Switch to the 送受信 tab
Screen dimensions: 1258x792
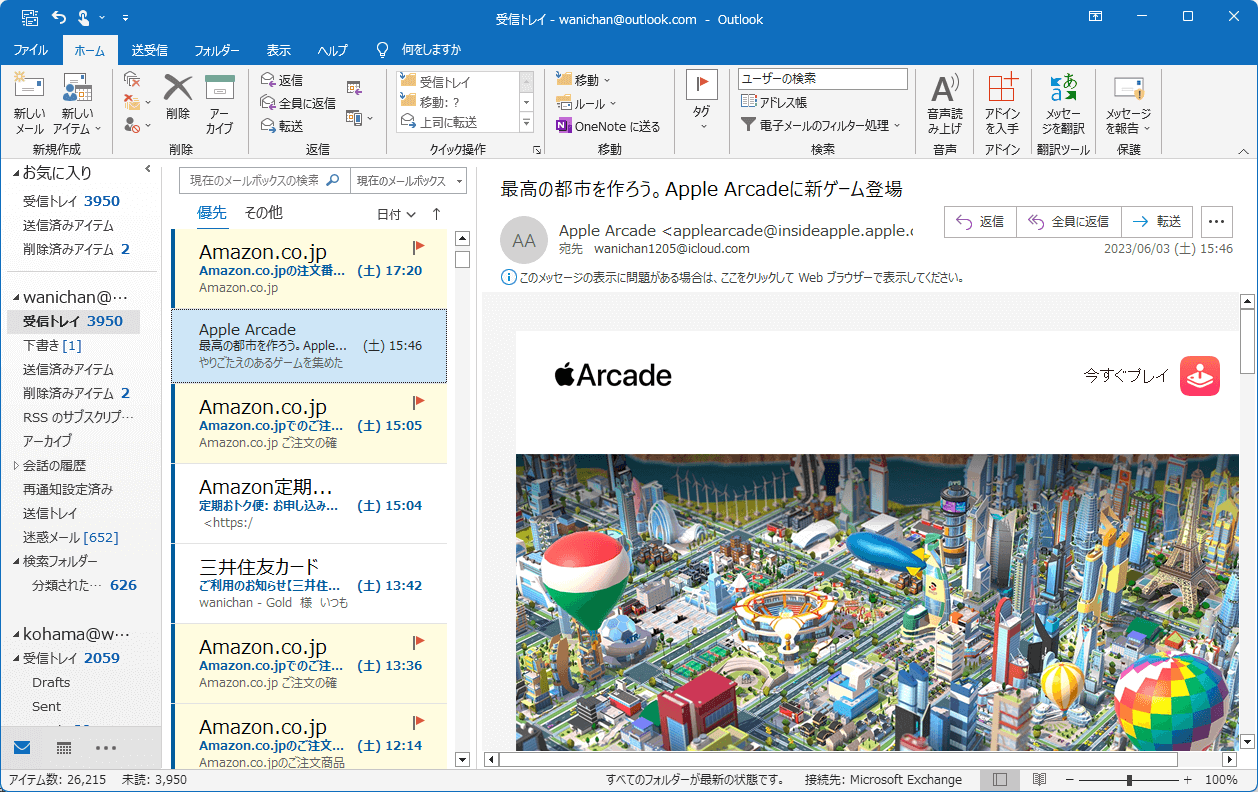(x=150, y=50)
